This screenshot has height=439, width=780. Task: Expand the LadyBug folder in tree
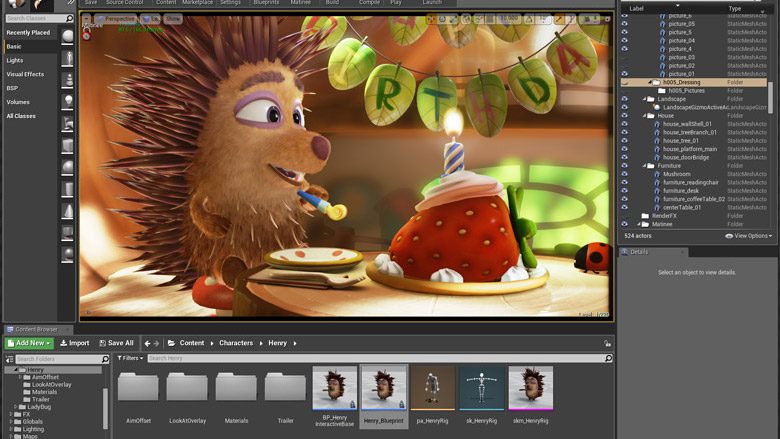click(x=15, y=407)
